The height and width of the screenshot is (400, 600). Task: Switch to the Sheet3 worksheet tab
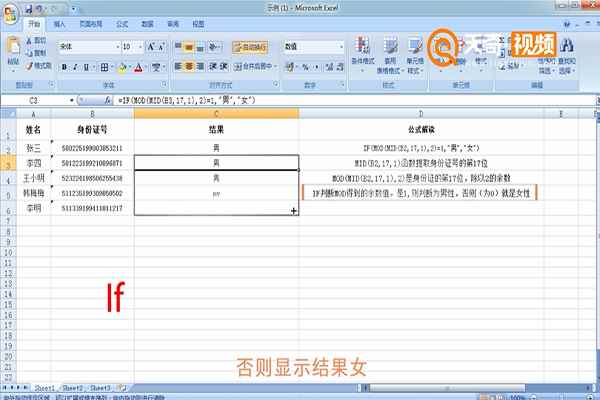coord(100,388)
